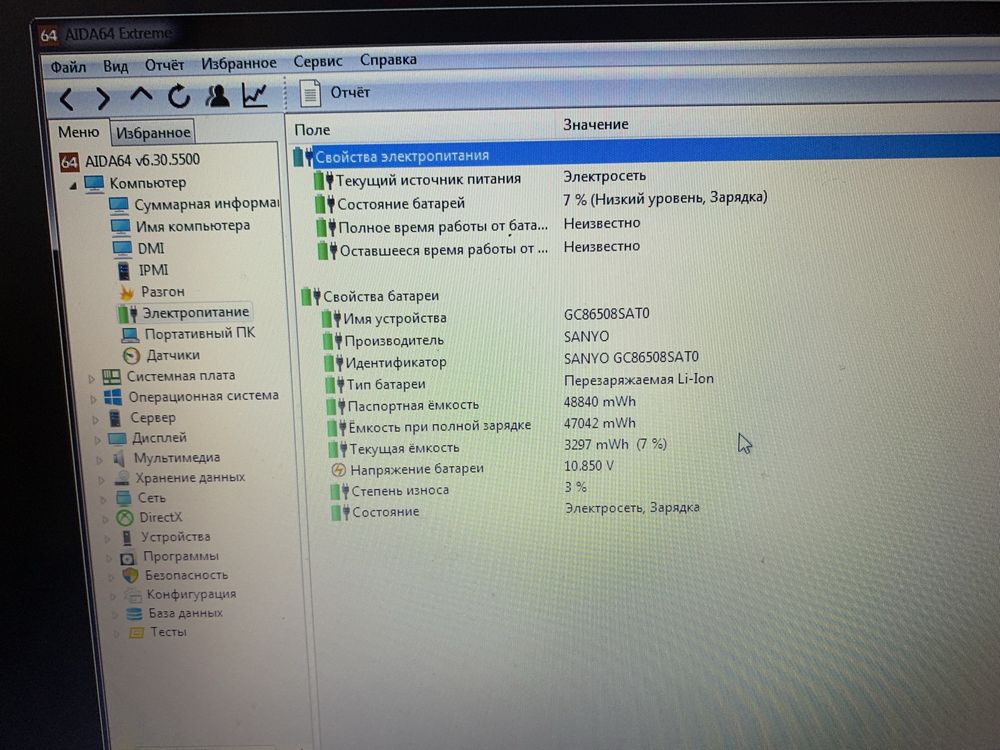Screen dimensions: 1000x750
Task: Click the Устройства device icon
Action: coord(127,538)
